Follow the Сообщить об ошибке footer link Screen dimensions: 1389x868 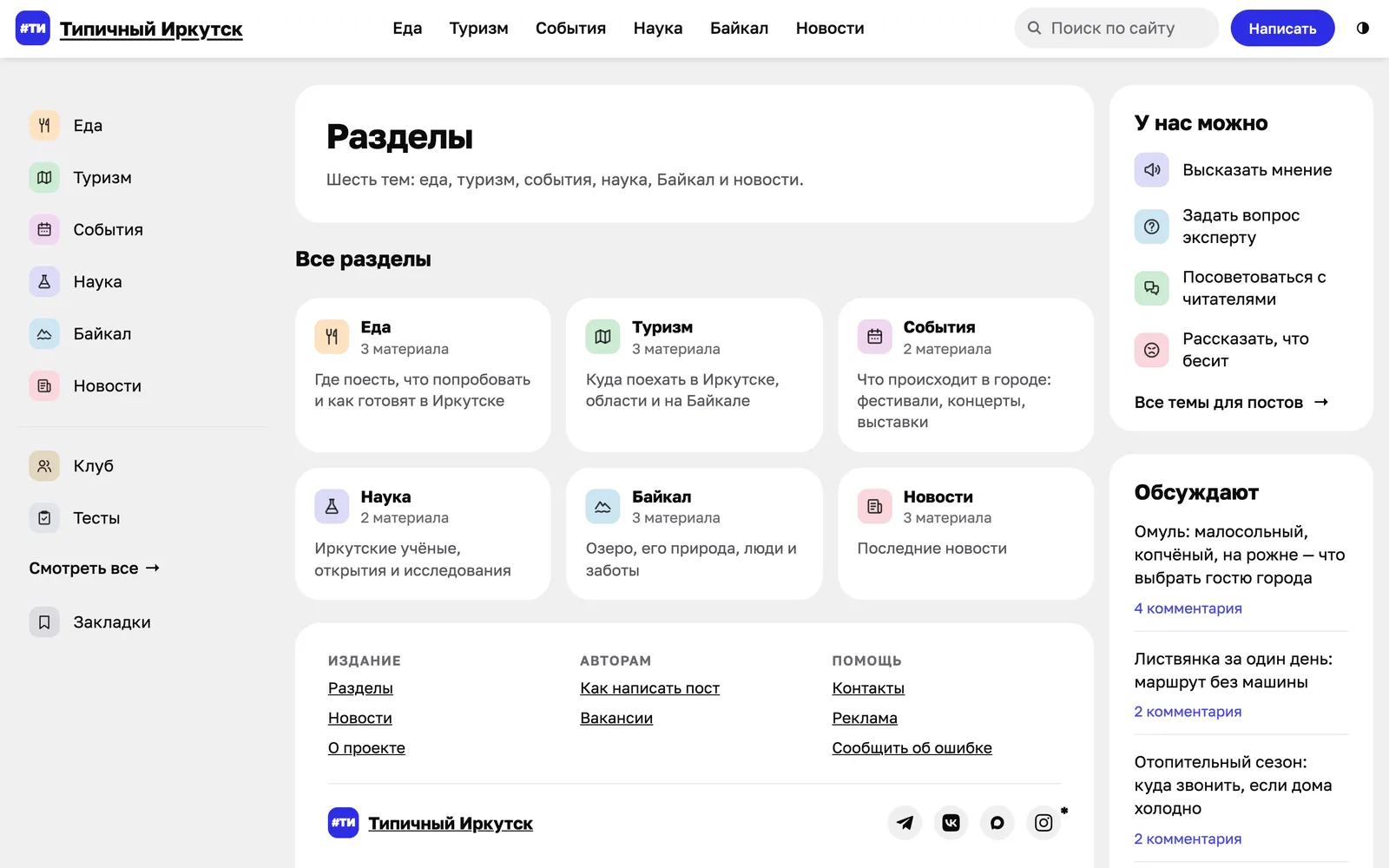[x=912, y=747]
